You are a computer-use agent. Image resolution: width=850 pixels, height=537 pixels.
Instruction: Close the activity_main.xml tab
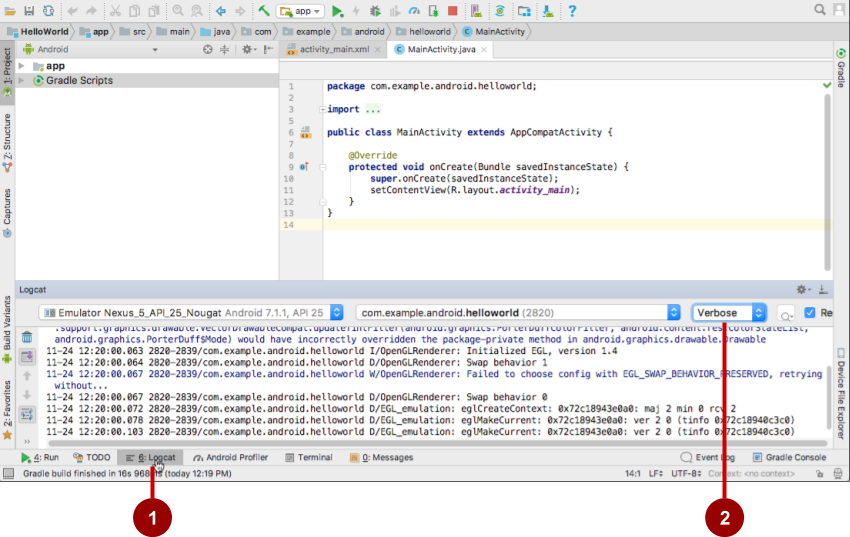click(377, 49)
